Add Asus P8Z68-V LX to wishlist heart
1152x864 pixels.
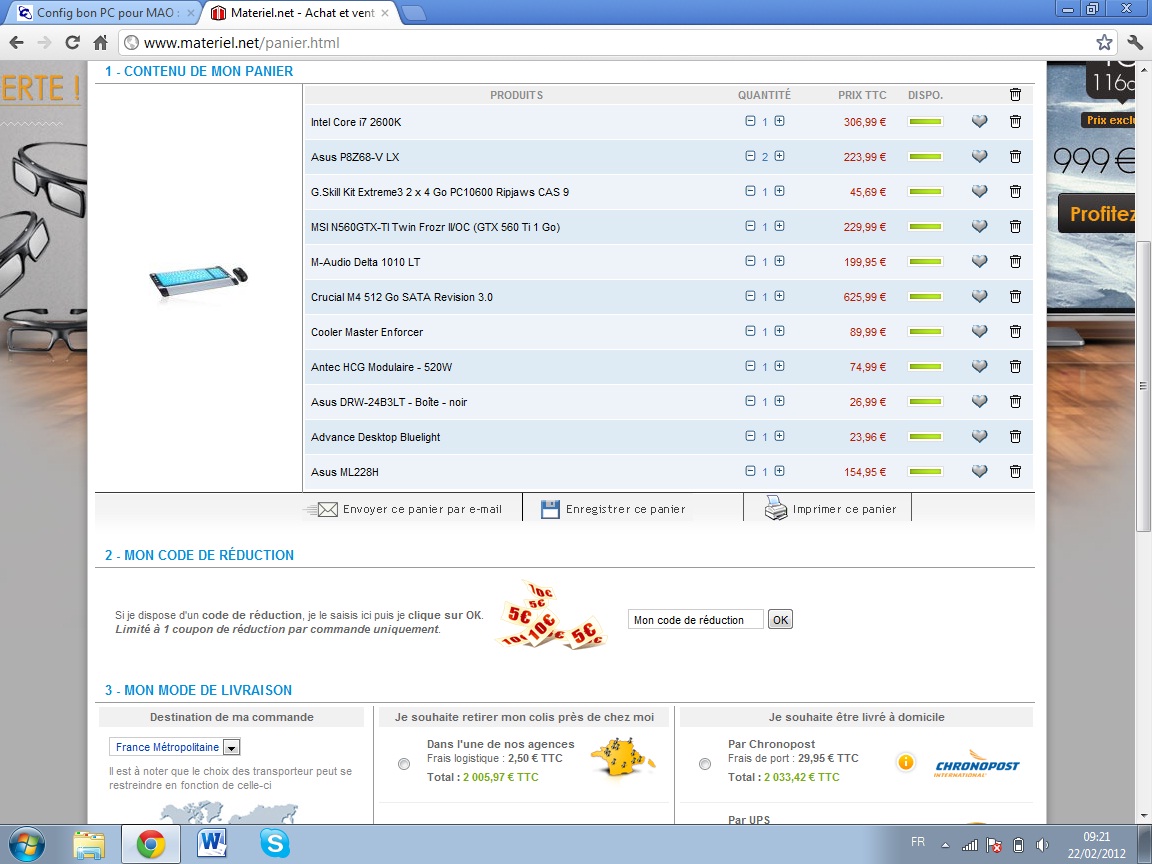pos(979,157)
